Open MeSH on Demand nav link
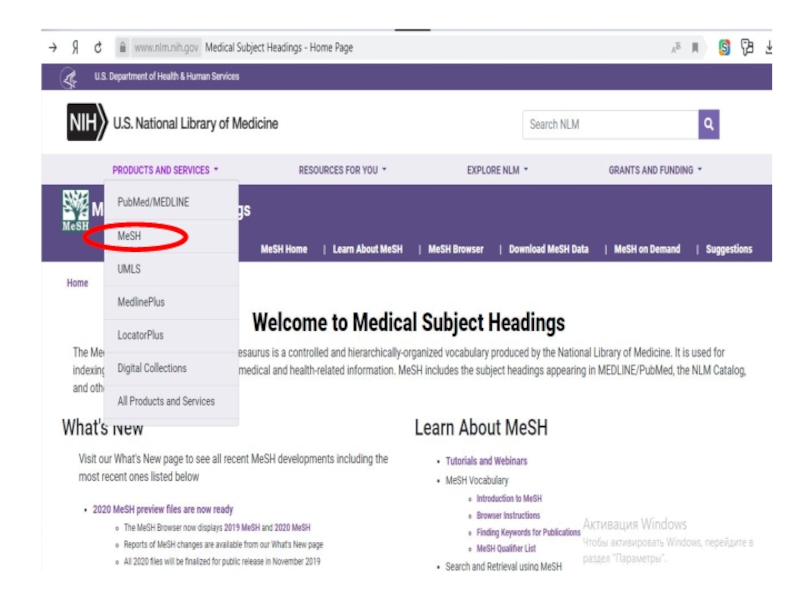The height and width of the screenshot is (600, 800). (x=647, y=249)
